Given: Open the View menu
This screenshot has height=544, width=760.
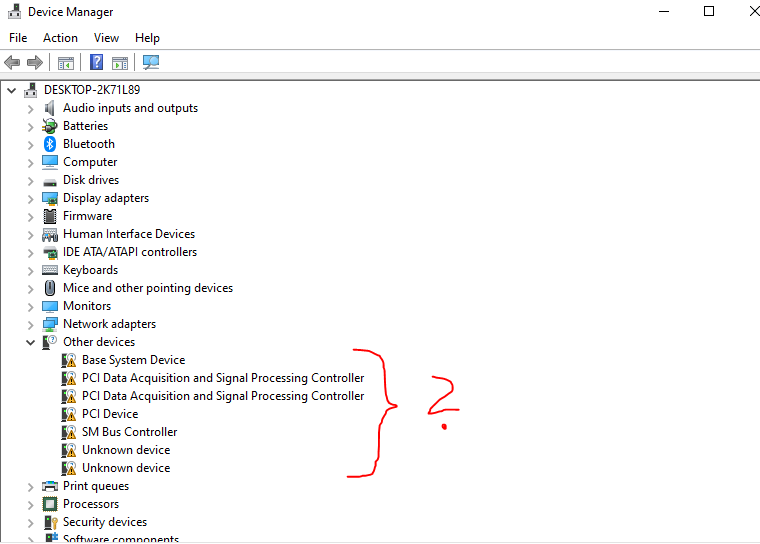Looking at the screenshot, I should [x=106, y=38].
